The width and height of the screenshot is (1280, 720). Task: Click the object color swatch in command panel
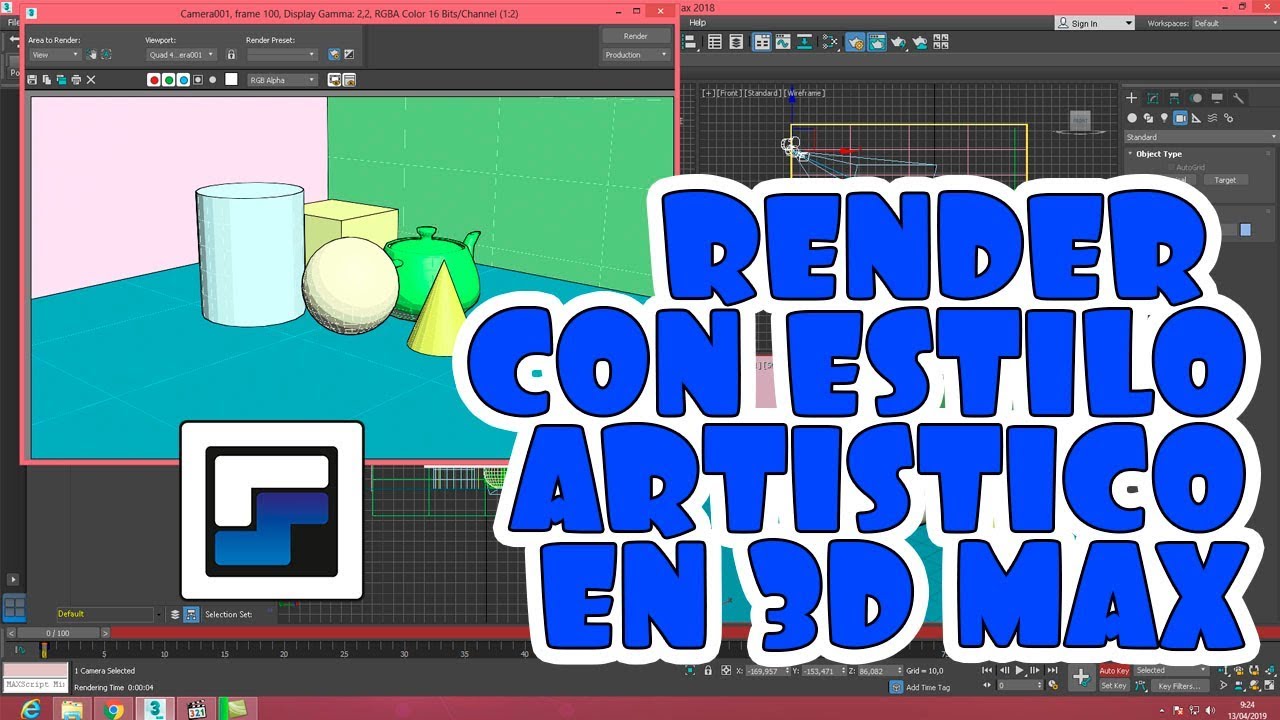click(x=1246, y=230)
